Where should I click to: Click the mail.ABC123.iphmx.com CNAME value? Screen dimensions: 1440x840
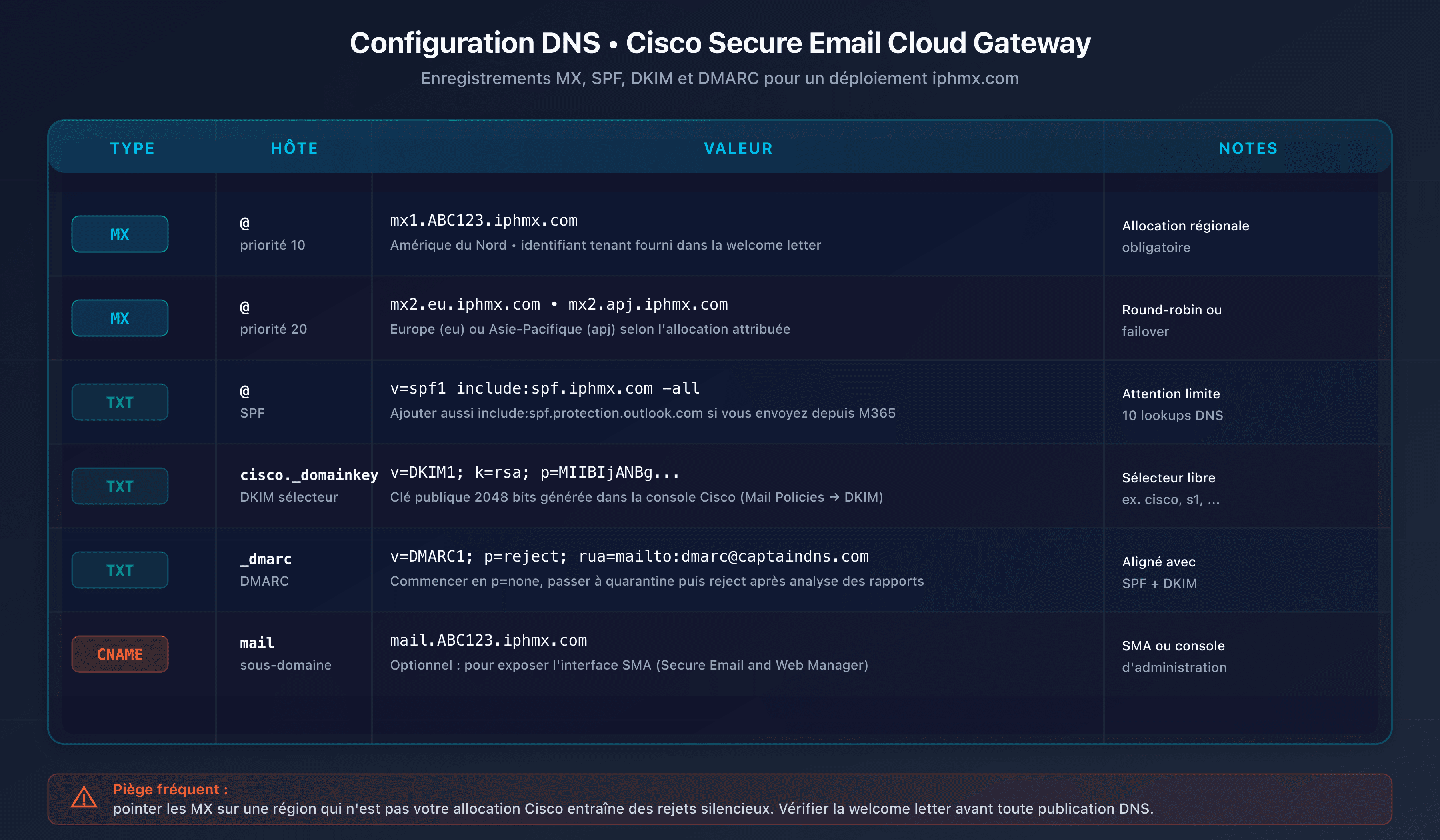(x=488, y=640)
